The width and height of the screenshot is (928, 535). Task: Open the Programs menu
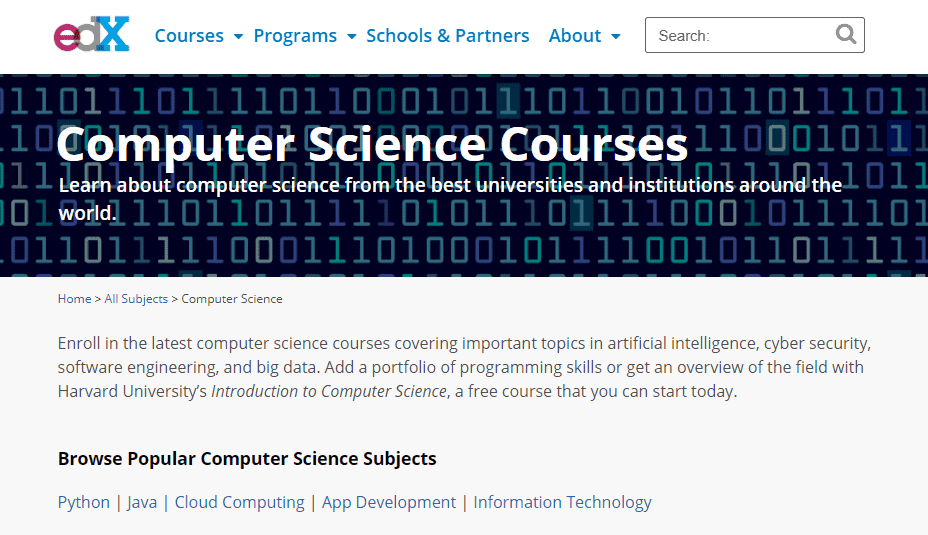[295, 36]
